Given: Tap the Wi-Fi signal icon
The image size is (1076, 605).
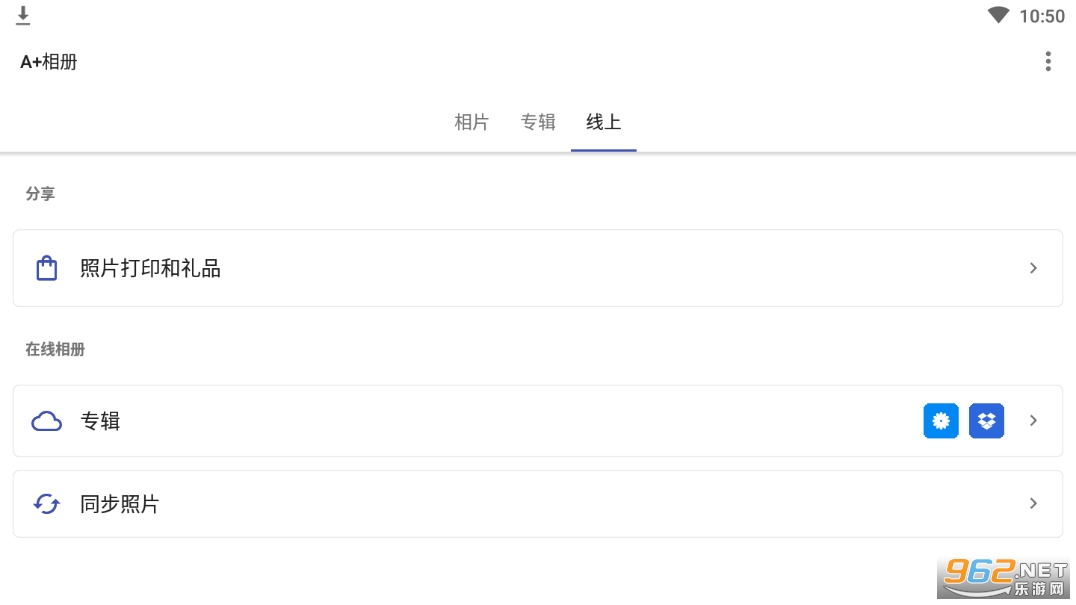Looking at the screenshot, I should click(x=997, y=16).
